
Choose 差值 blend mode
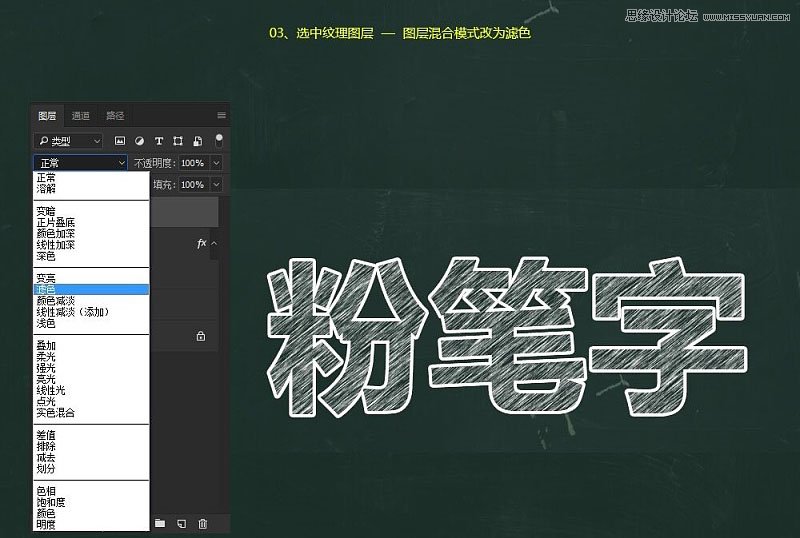click(91, 435)
